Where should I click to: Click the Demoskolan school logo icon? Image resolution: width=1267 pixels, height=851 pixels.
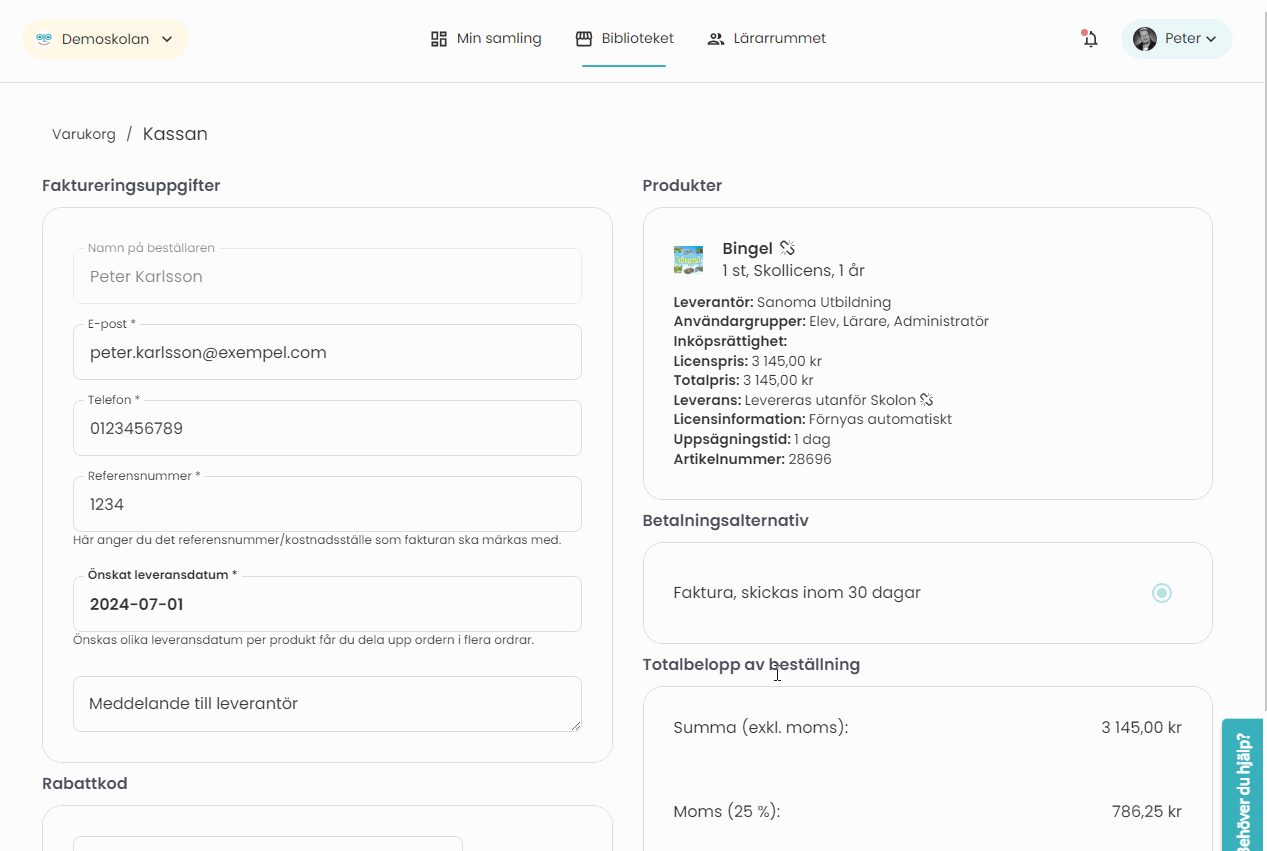(44, 39)
